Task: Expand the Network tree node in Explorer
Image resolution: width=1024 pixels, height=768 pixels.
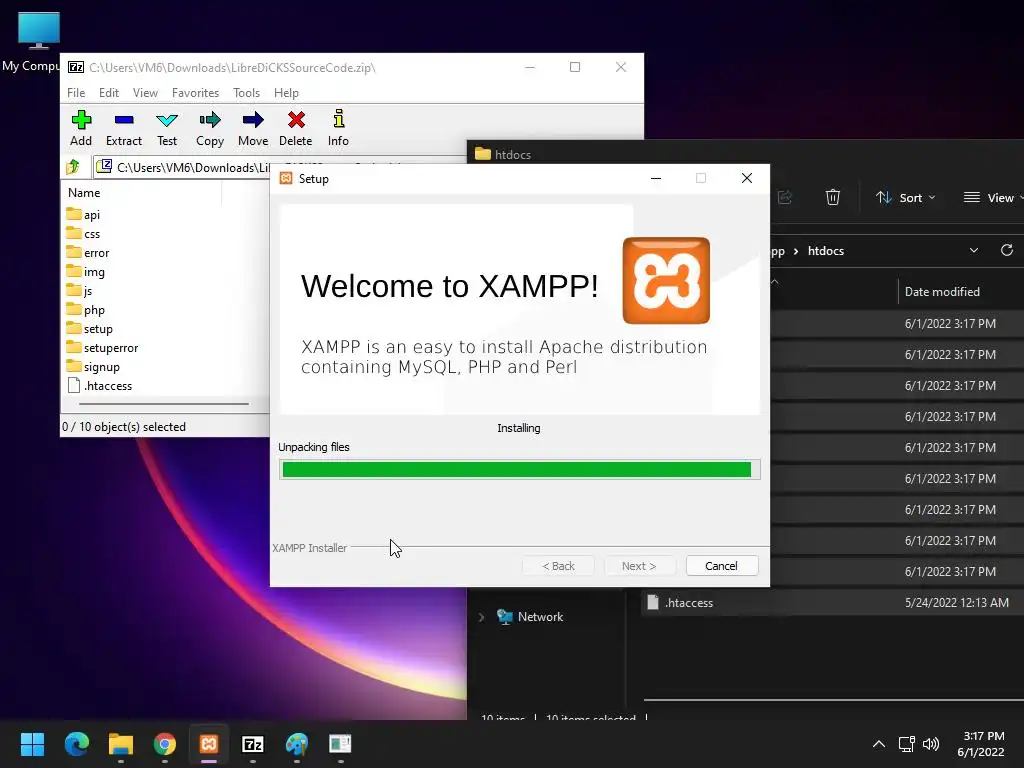Action: (482, 617)
